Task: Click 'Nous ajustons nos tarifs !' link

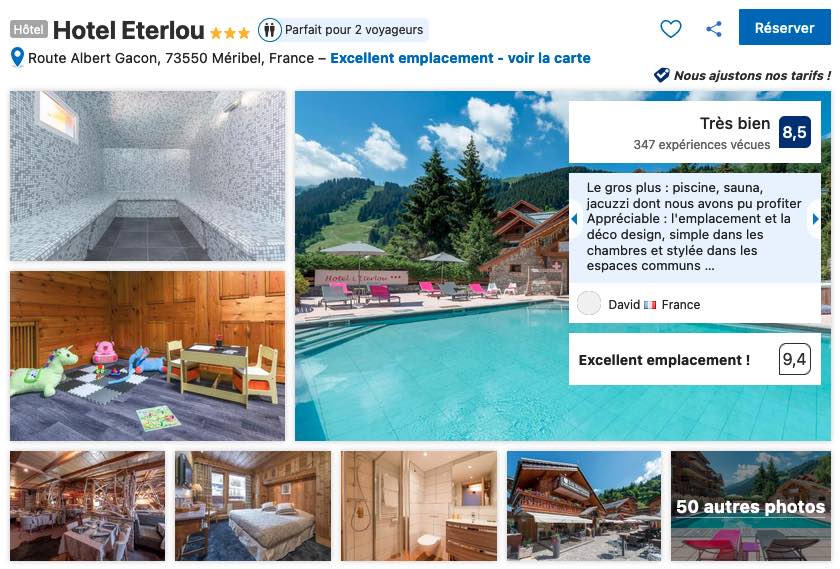Action: pyautogui.click(x=752, y=76)
